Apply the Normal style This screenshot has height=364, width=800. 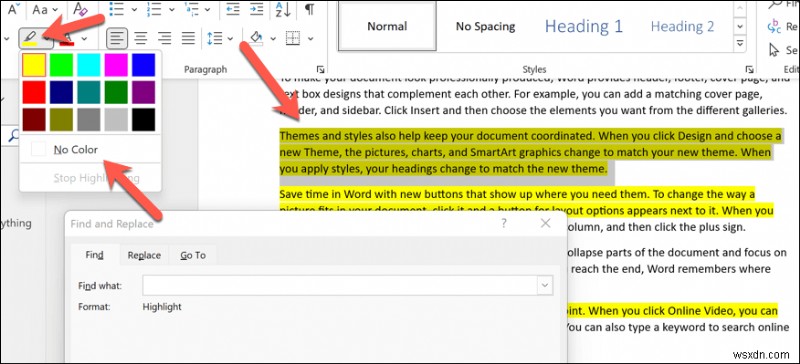click(x=387, y=26)
